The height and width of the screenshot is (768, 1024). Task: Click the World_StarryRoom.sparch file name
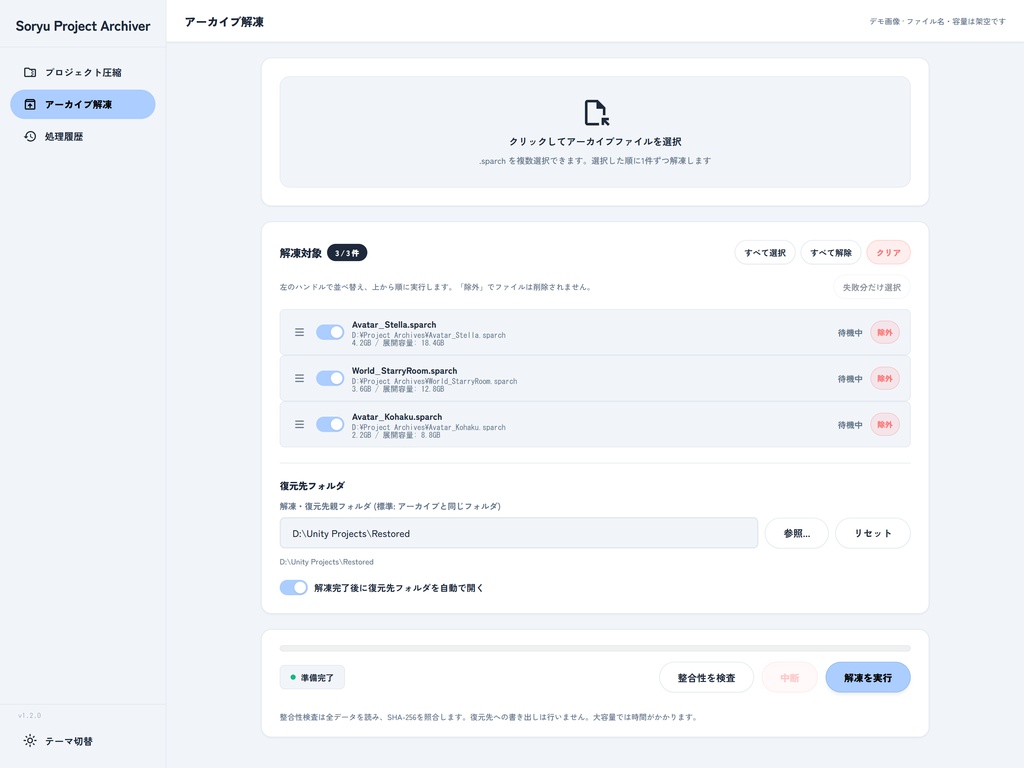pos(404,371)
